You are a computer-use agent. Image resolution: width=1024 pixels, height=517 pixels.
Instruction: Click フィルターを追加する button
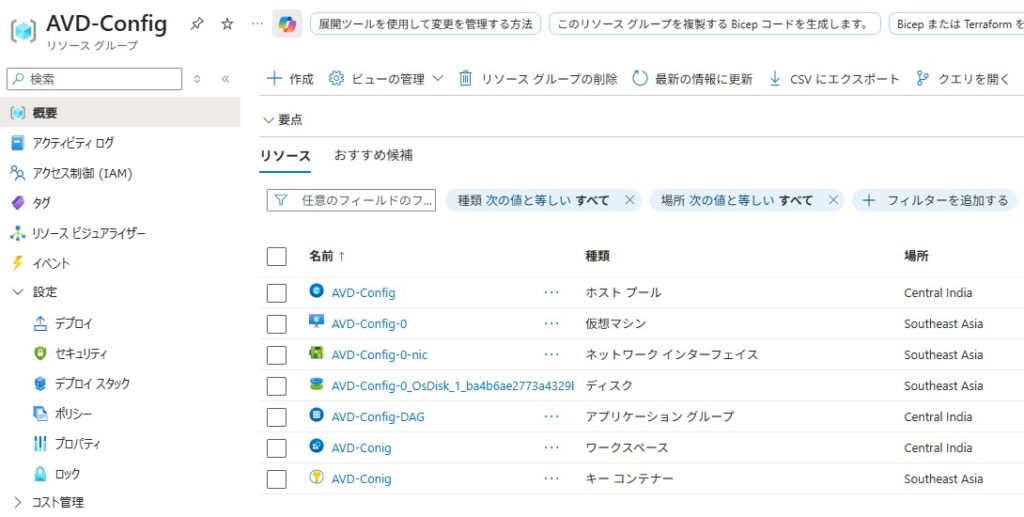936,200
